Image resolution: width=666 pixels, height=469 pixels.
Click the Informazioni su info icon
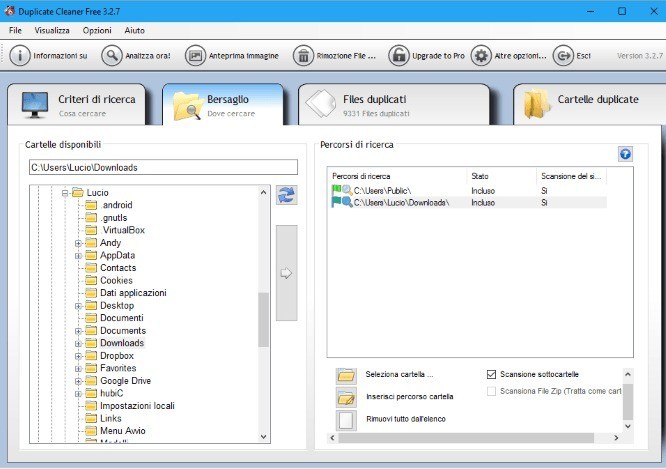(x=19, y=55)
